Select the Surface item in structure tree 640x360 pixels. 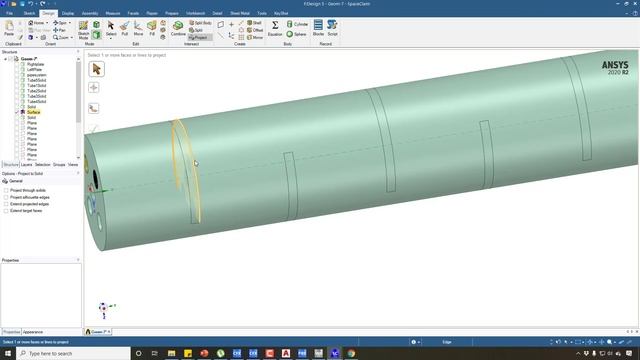pos(33,112)
